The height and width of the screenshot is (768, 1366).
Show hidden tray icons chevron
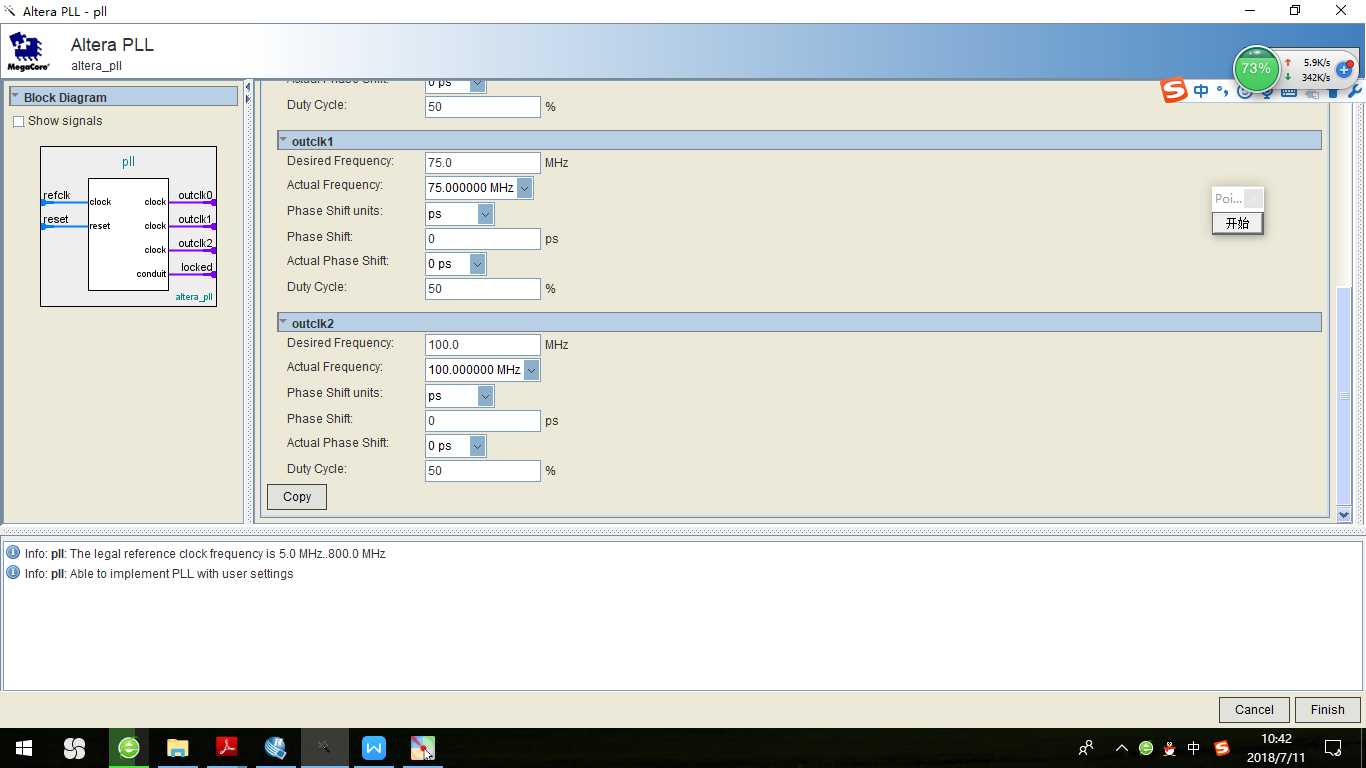pos(1121,748)
